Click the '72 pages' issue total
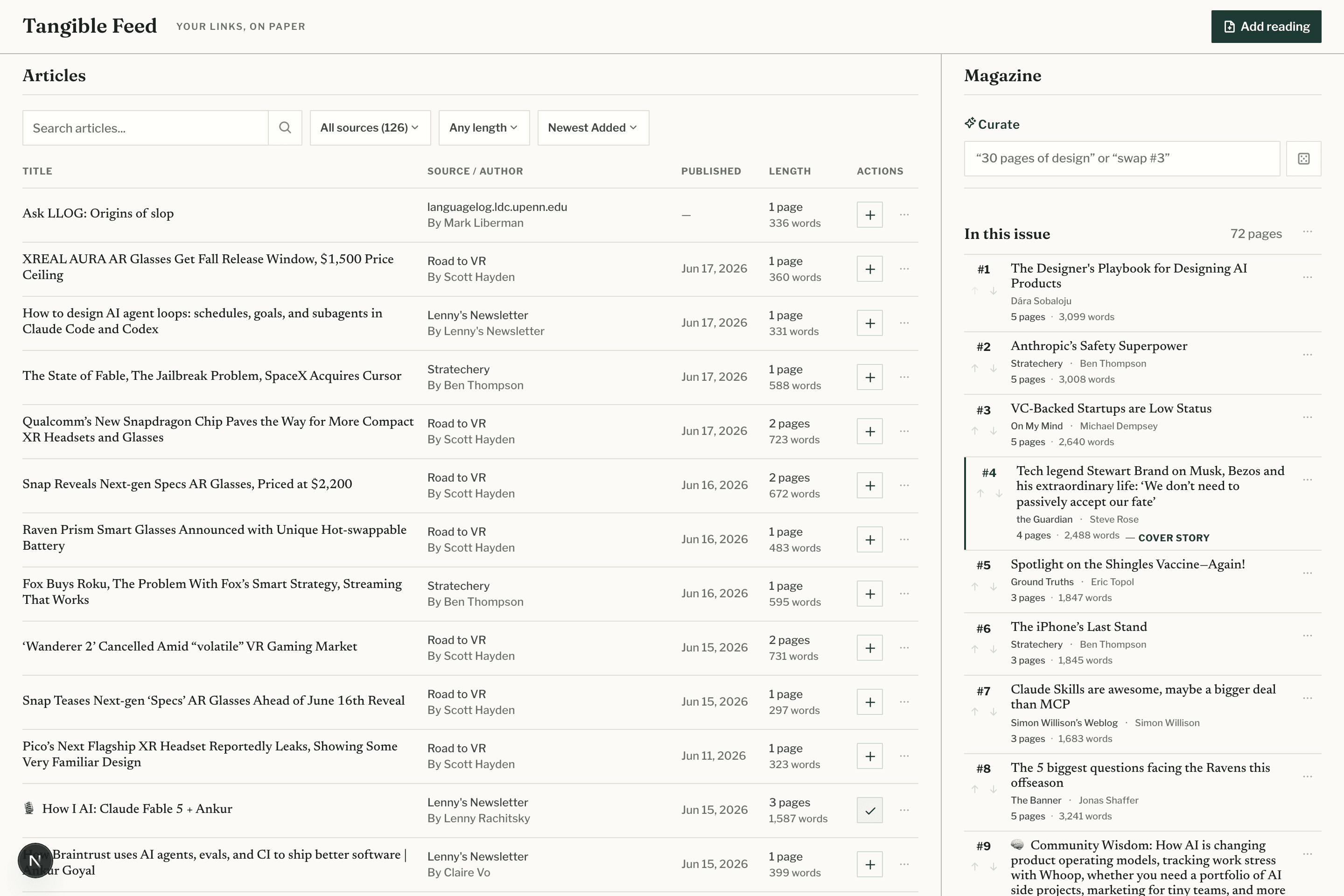The image size is (1344, 896). pos(1255,234)
